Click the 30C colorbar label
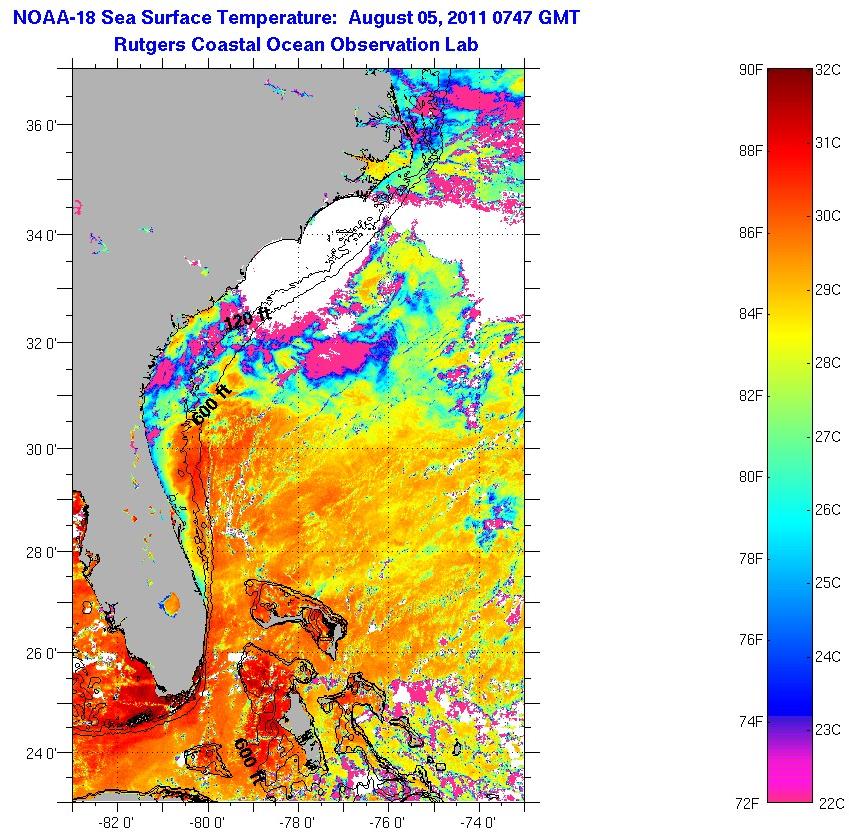The height and width of the screenshot is (832, 849). pos(828,216)
